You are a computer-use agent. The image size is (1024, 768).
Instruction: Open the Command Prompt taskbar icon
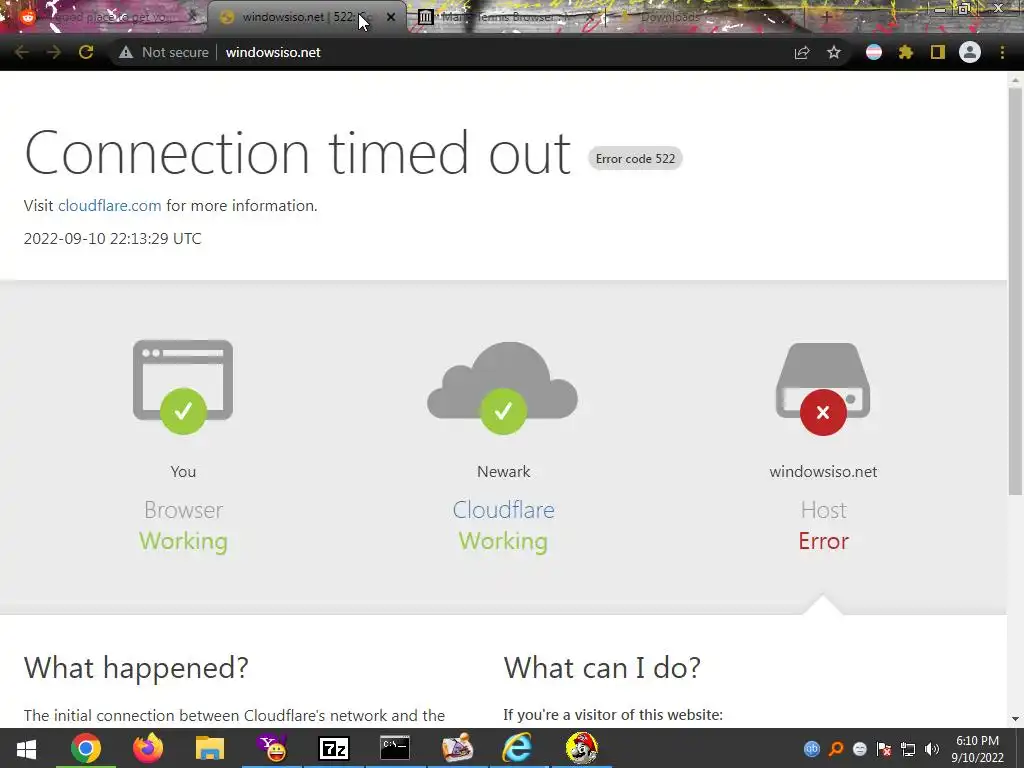[395, 748]
